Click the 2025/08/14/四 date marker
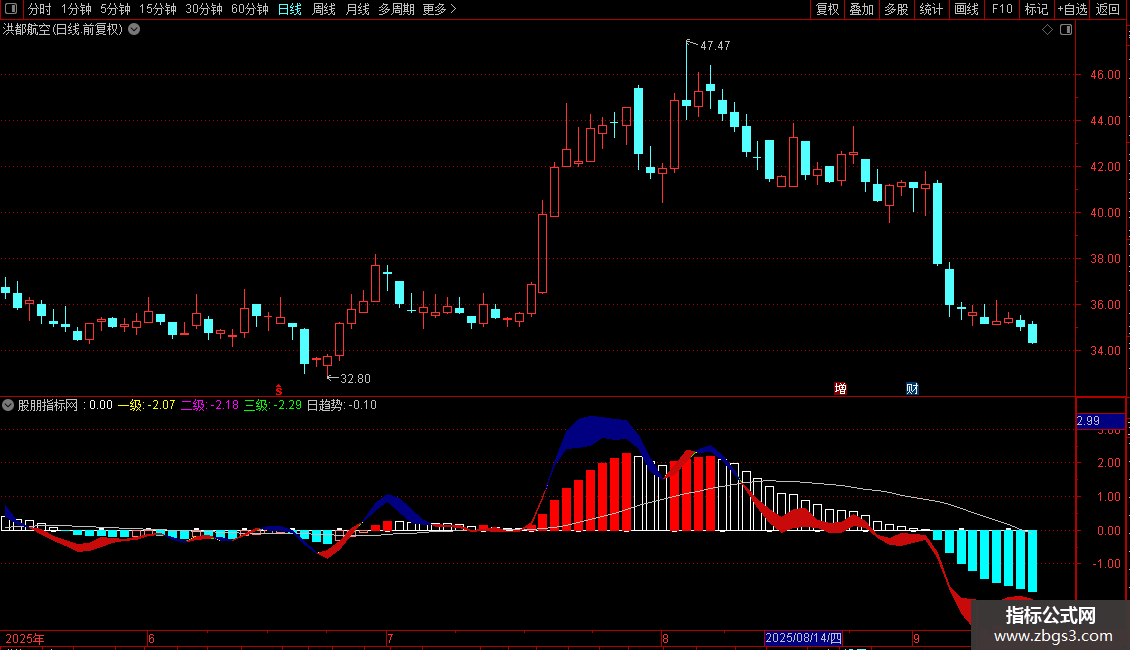 click(x=803, y=638)
